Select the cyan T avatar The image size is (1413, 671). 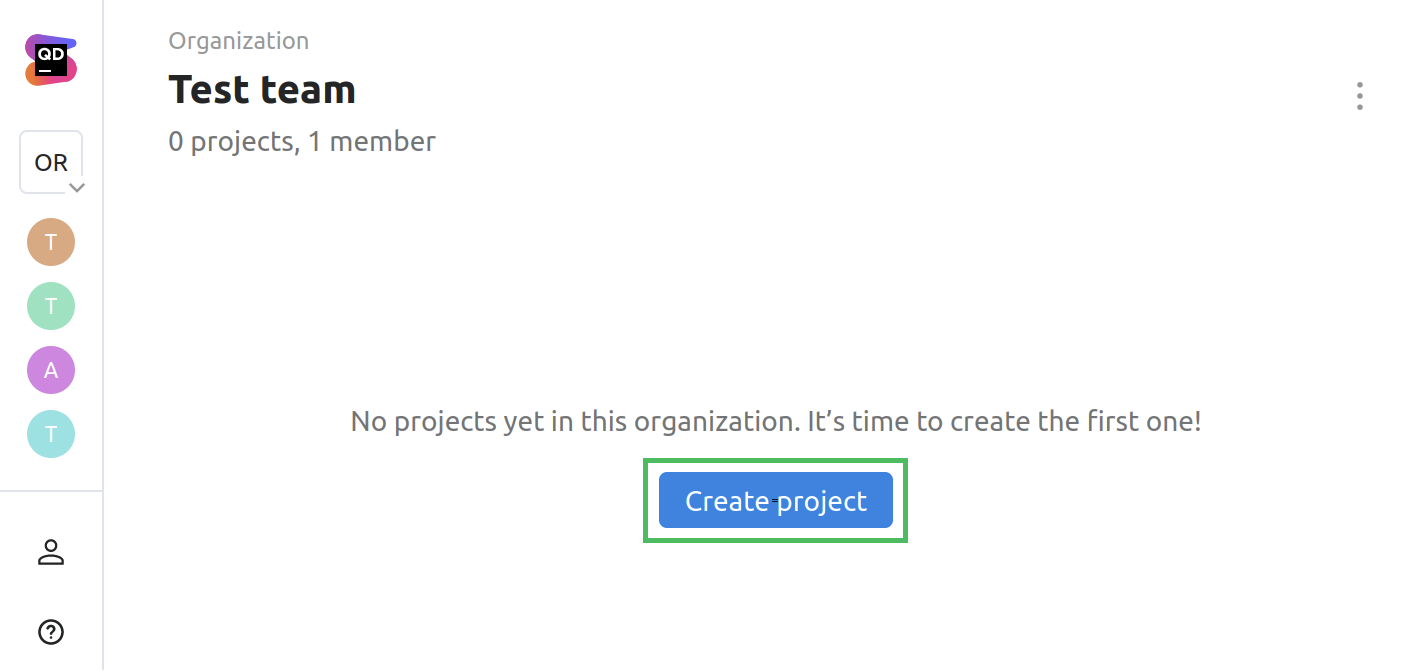[x=51, y=434]
